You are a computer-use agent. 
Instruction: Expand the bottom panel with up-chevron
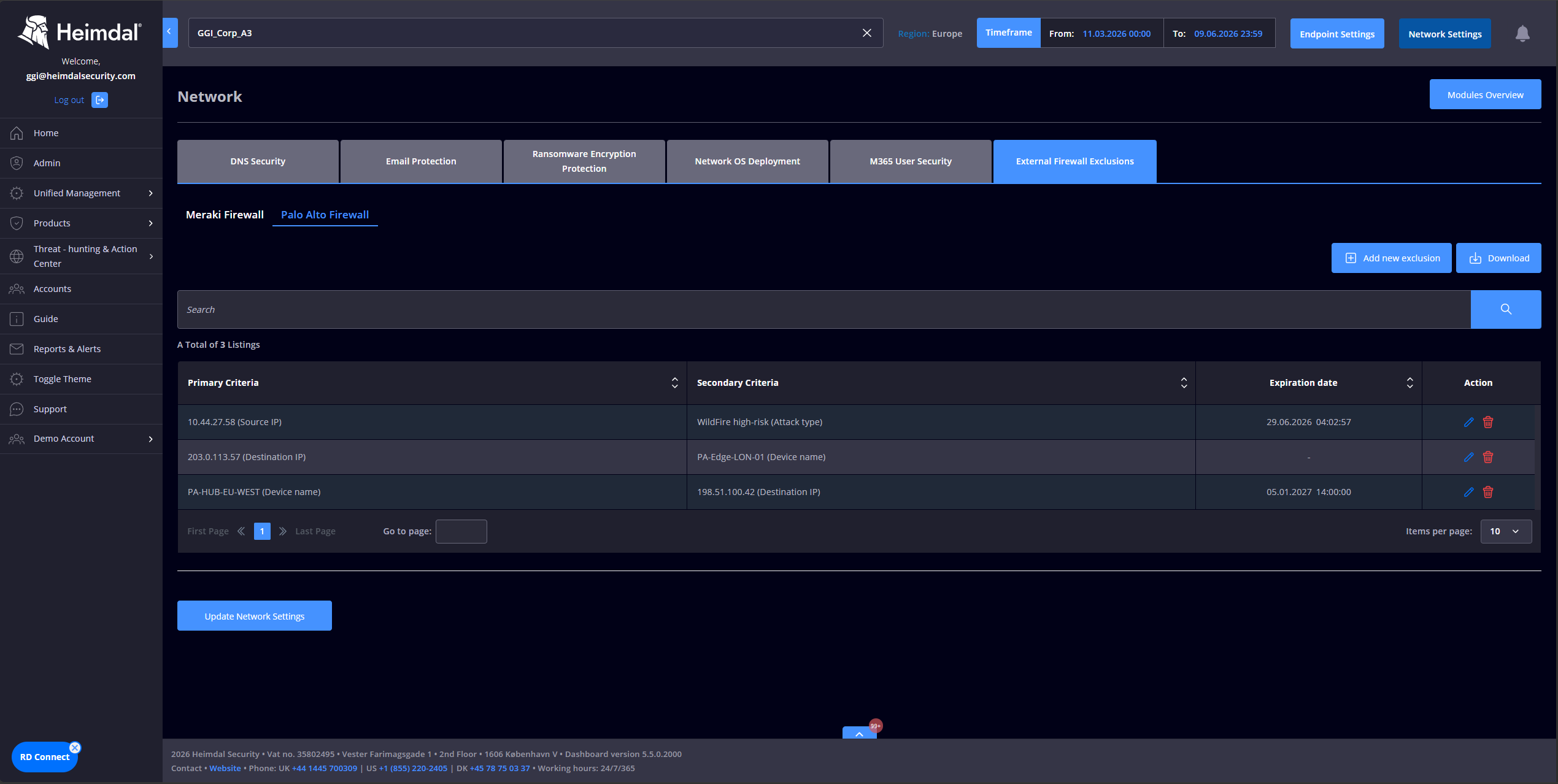pyautogui.click(x=859, y=733)
